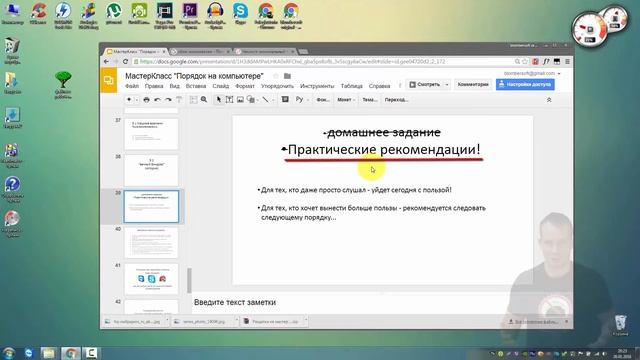640x360 pixels.
Task: Click the Фон background button
Action: (x=323, y=100)
